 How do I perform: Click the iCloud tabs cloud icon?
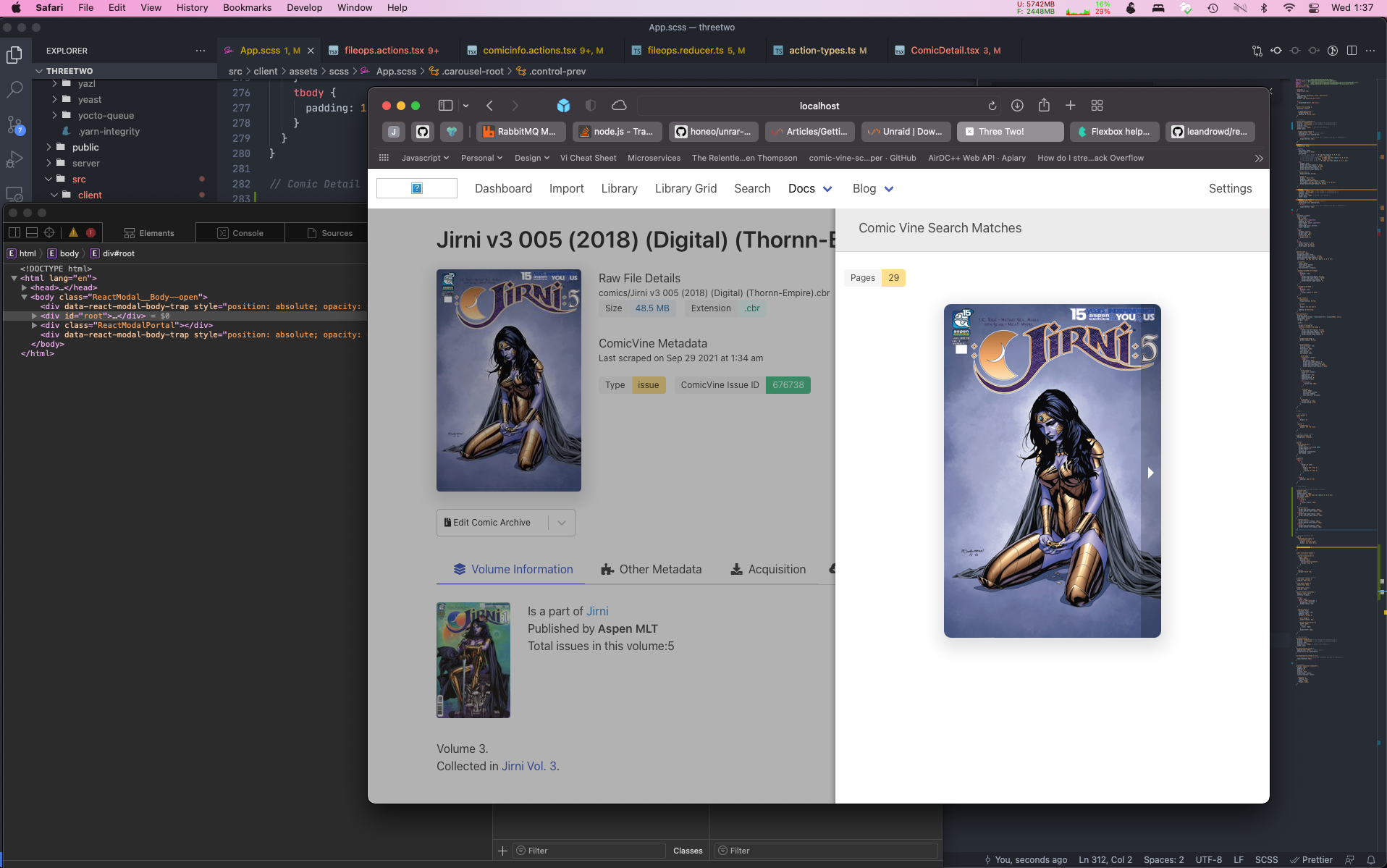[x=619, y=106]
